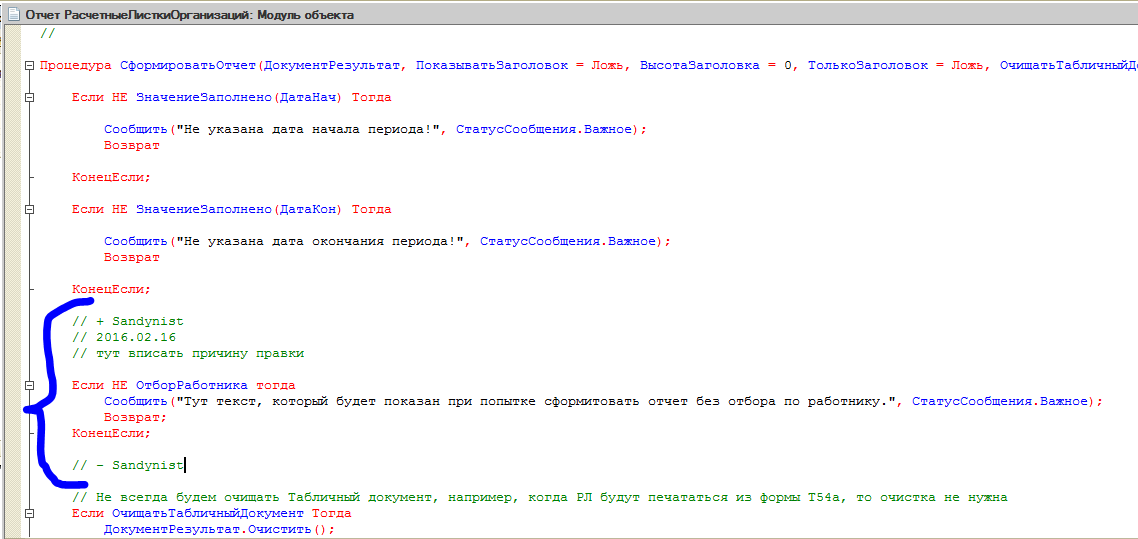This screenshot has height=539, width=1138.
Task: Click the lone '//' comment on the first line
Action: pyautogui.click(x=48, y=33)
